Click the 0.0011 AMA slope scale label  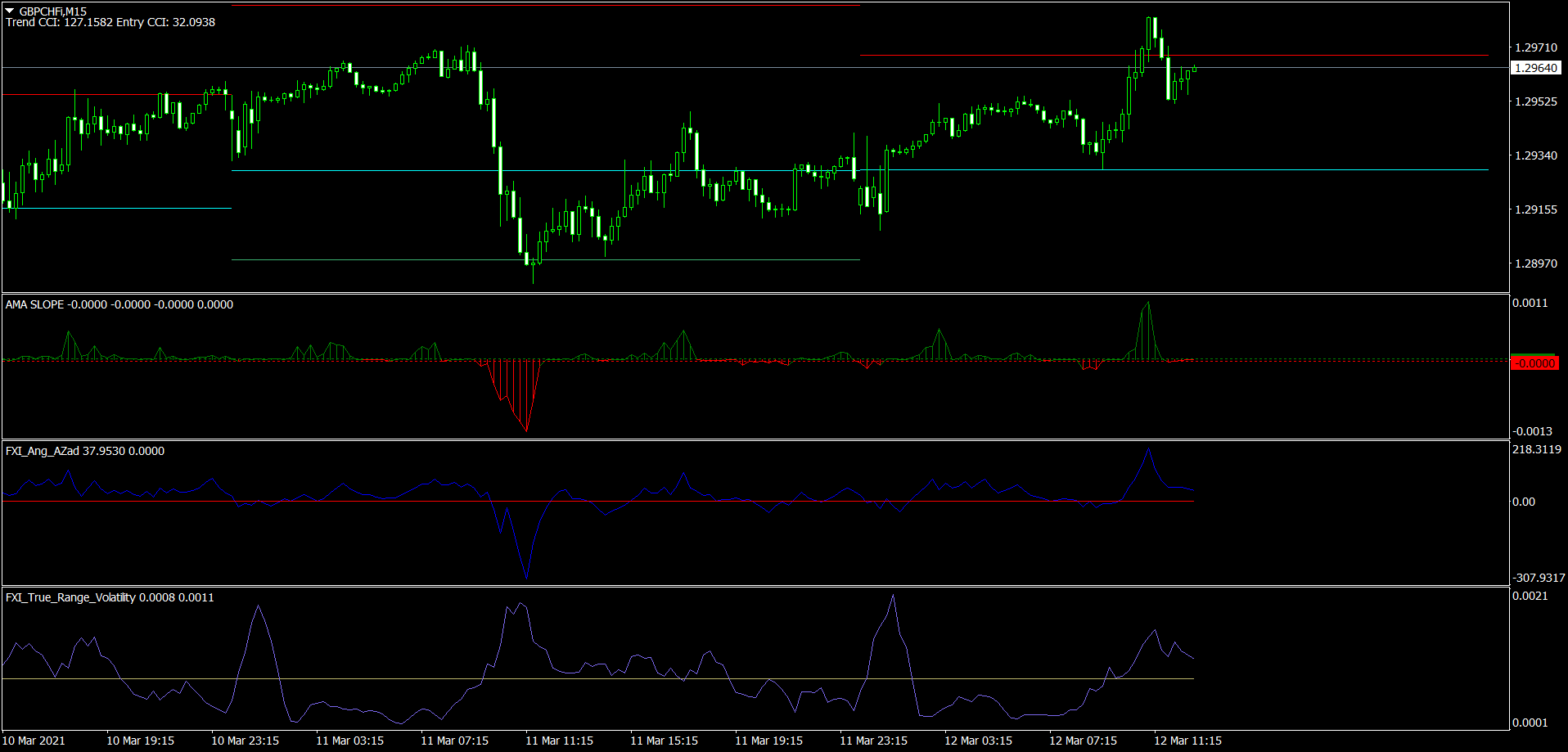click(1530, 303)
